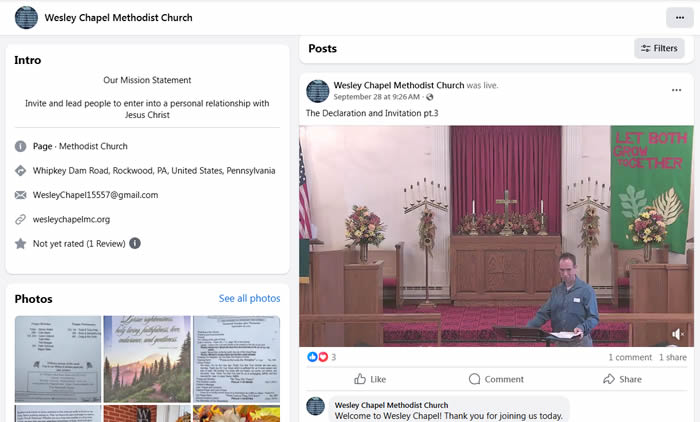The image size is (700, 422).
Task: Like the Declaration and Invitation post
Action: click(370, 379)
